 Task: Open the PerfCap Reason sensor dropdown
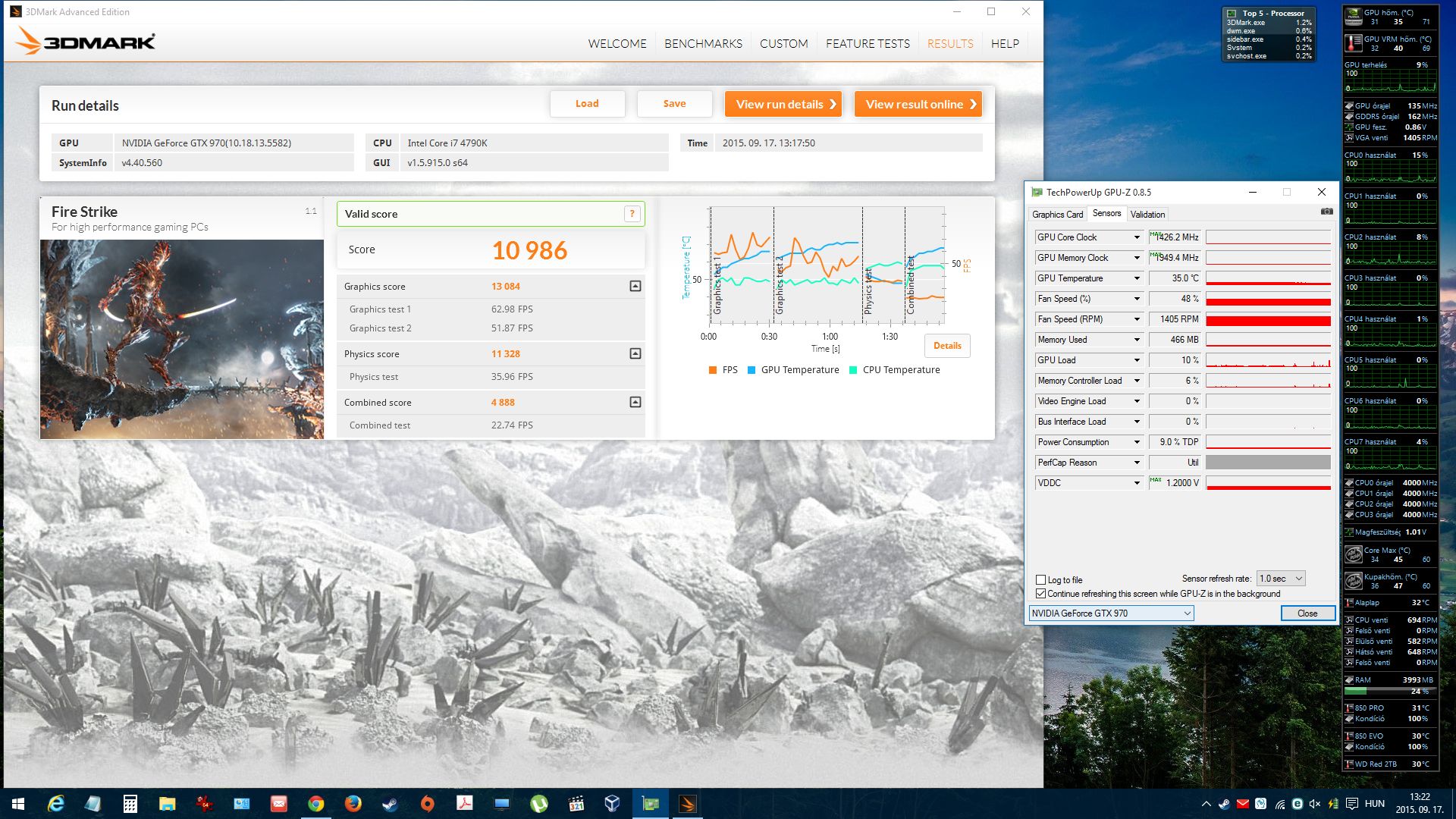point(1137,463)
